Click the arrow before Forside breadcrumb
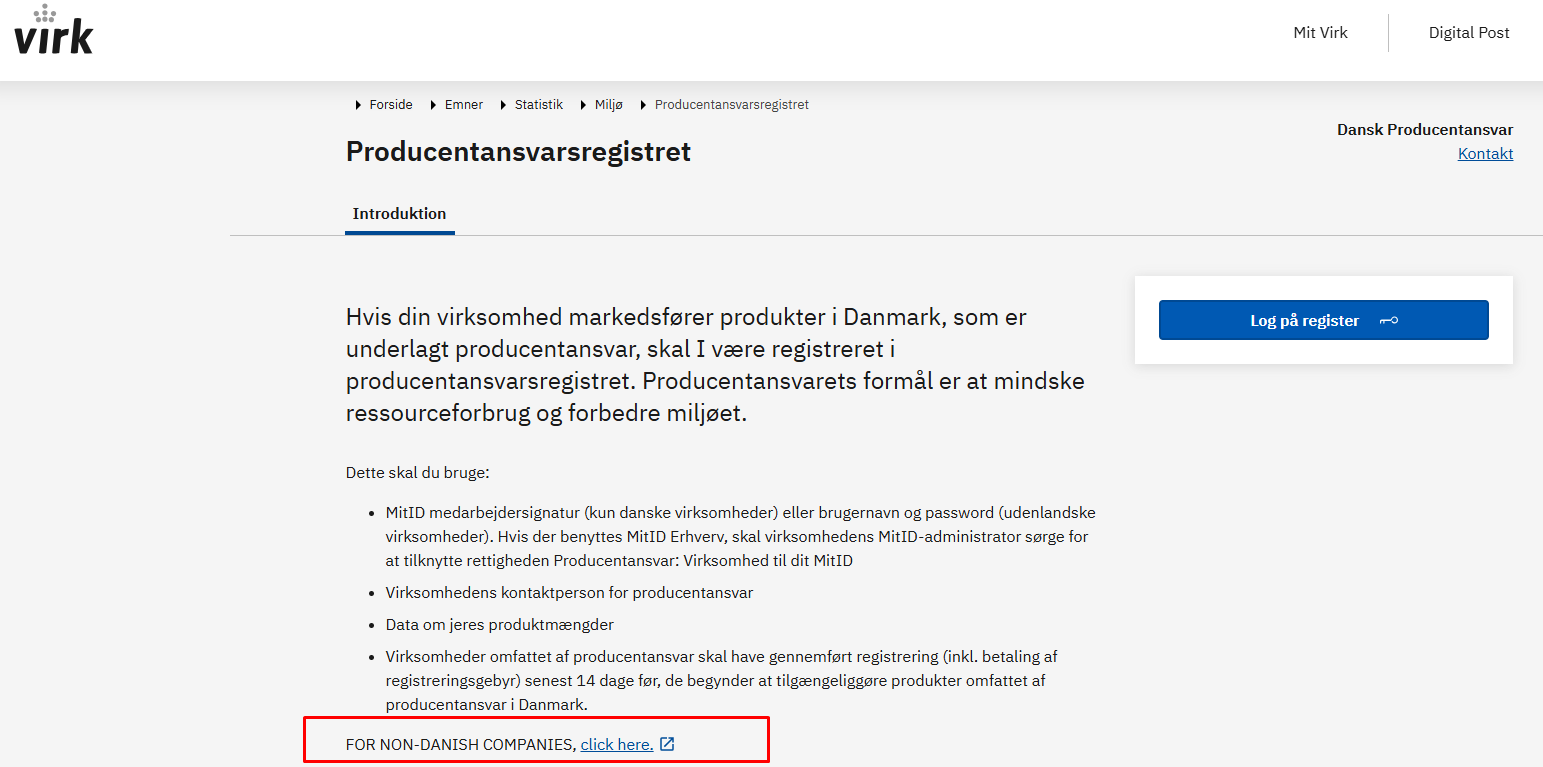Image resolution: width=1543 pixels, height=767 pixels. pos(359,105)
